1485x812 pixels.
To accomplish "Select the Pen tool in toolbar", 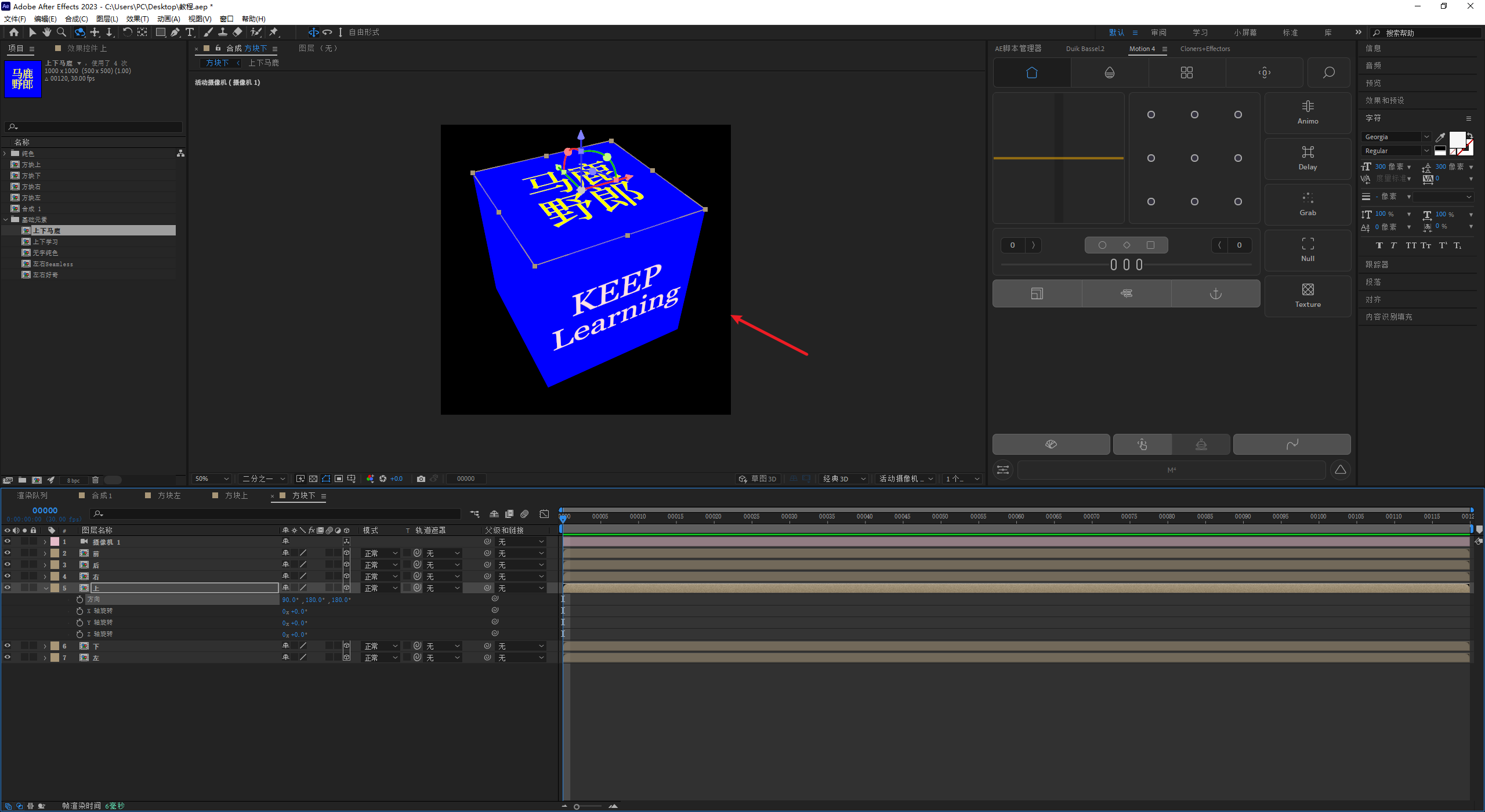I will [175, 32].
